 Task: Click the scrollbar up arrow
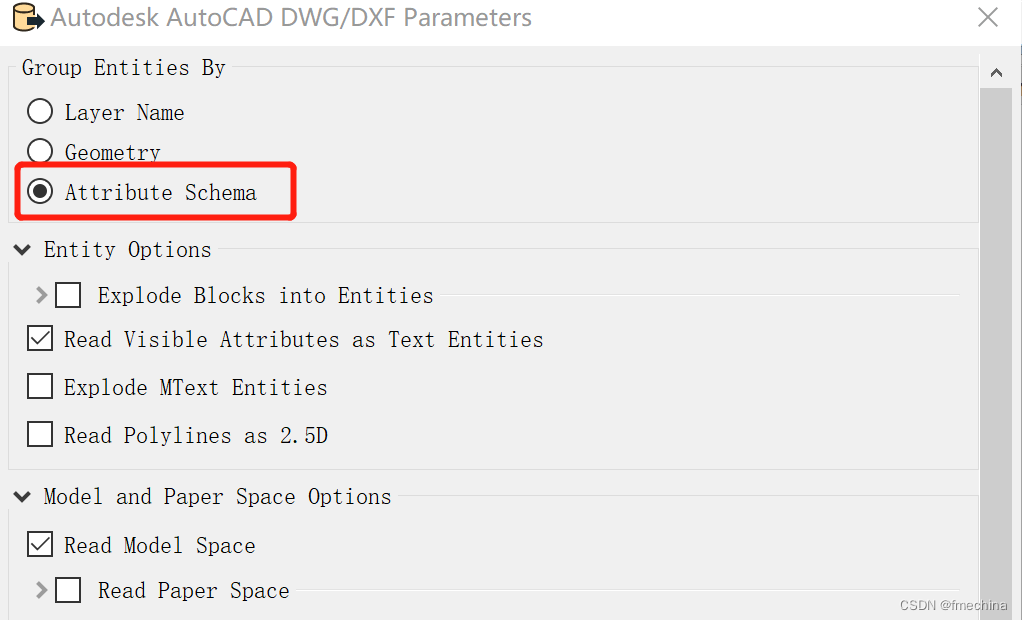pos(996,72)
